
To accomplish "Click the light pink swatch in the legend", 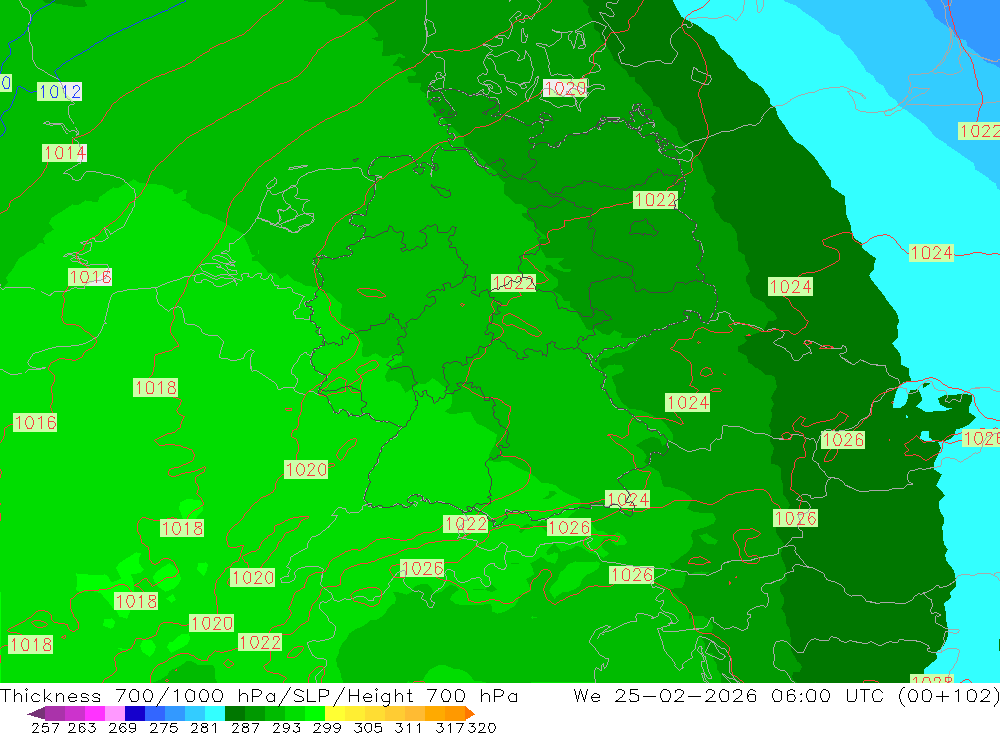I will pos(115,713).
